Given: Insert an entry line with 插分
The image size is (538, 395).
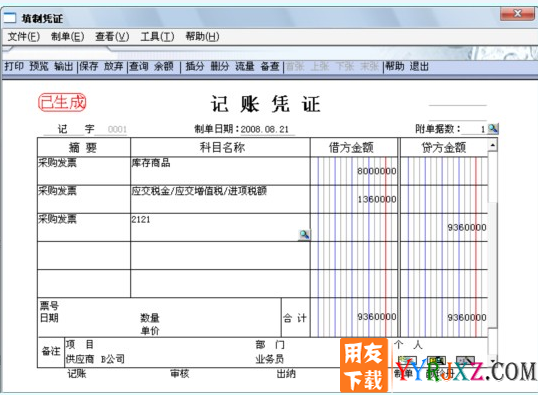Looking at the screenshot, I should point(195,66).
